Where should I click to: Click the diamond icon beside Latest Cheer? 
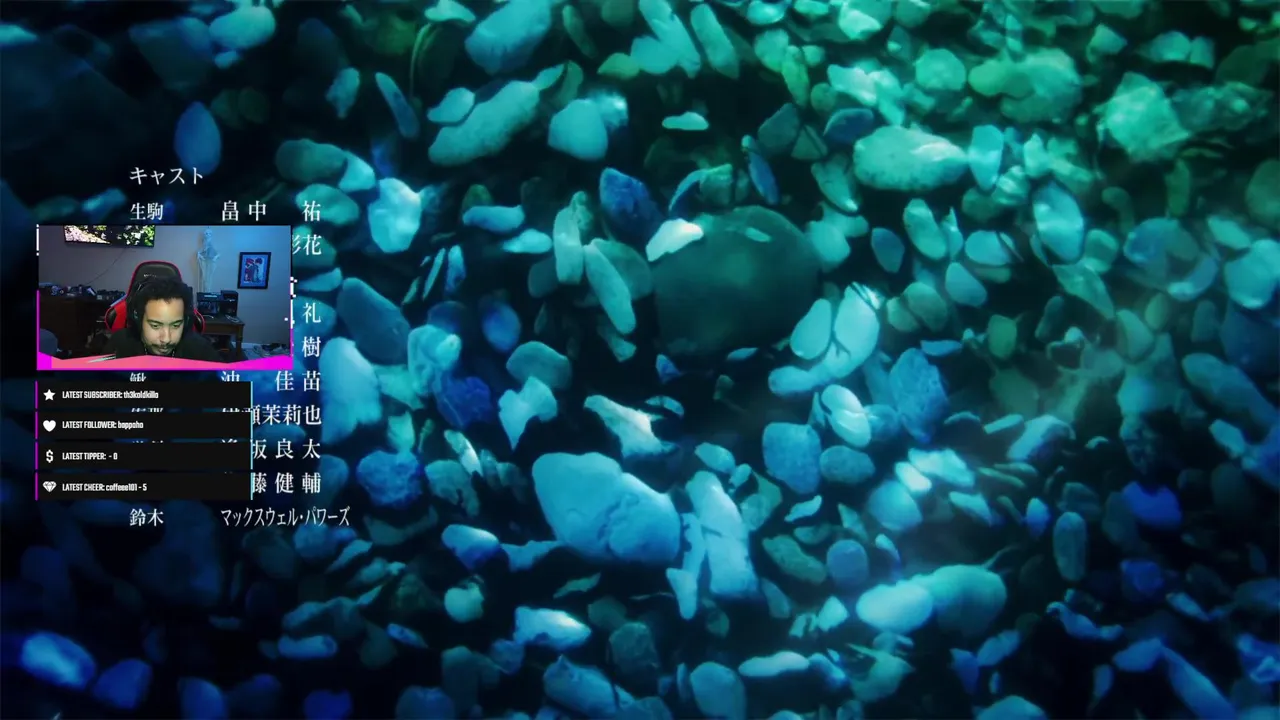[x=49, y=487]
